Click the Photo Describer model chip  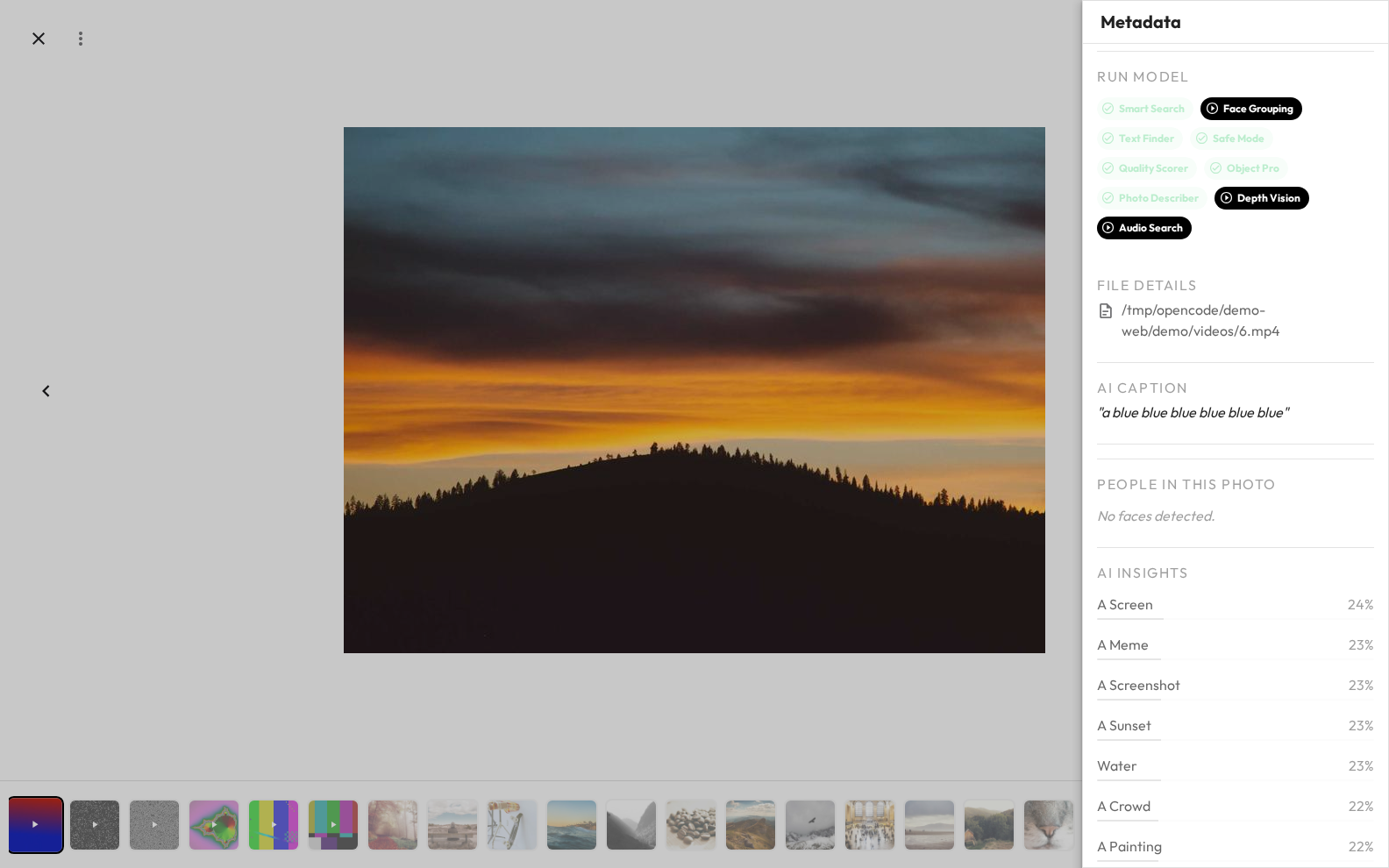pyautogui.click(x=1150, y=198)
